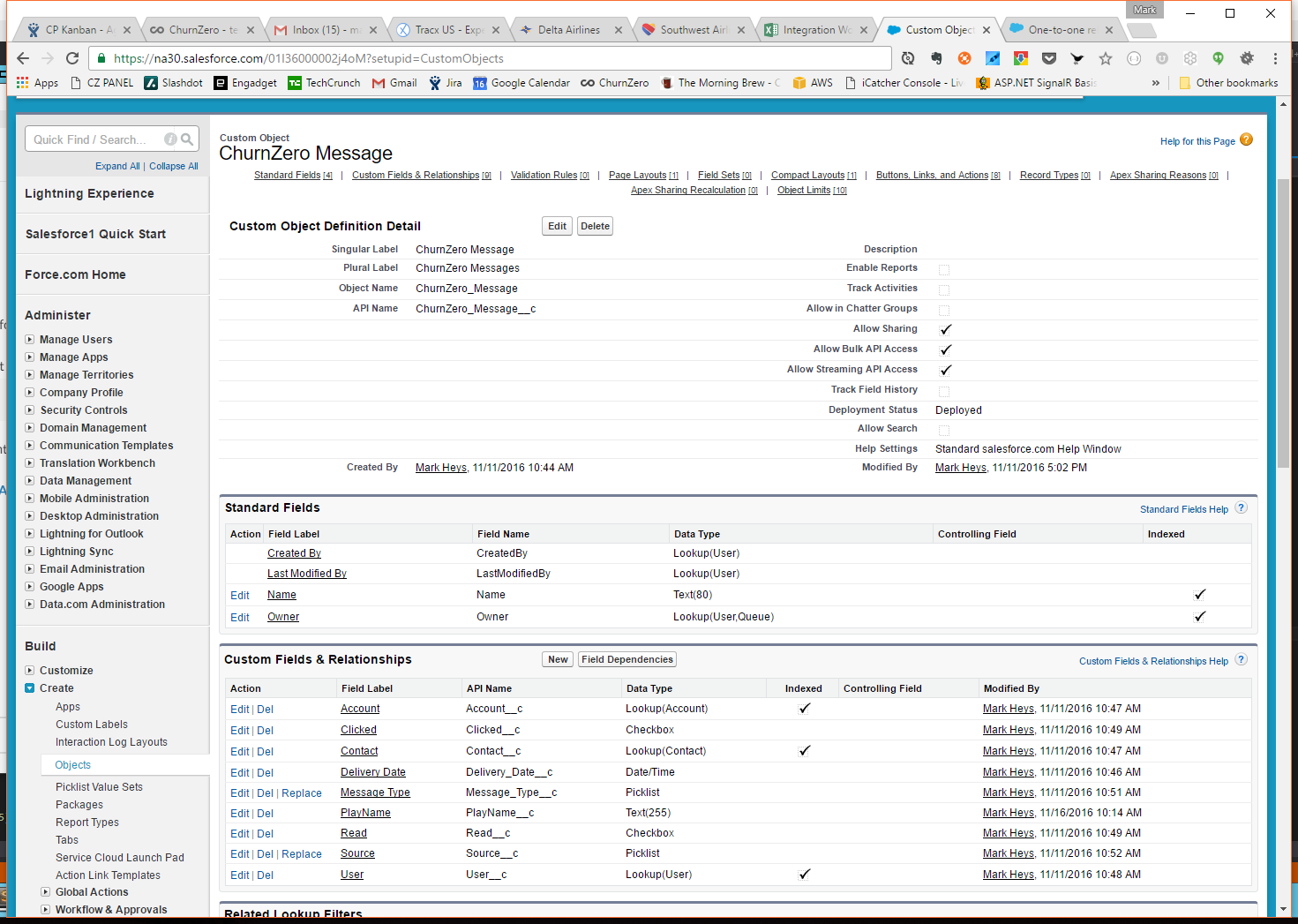The image size is (1298, 924).
Task: Show hidden bookmarks with double chevron
Action: (1156, 83)
